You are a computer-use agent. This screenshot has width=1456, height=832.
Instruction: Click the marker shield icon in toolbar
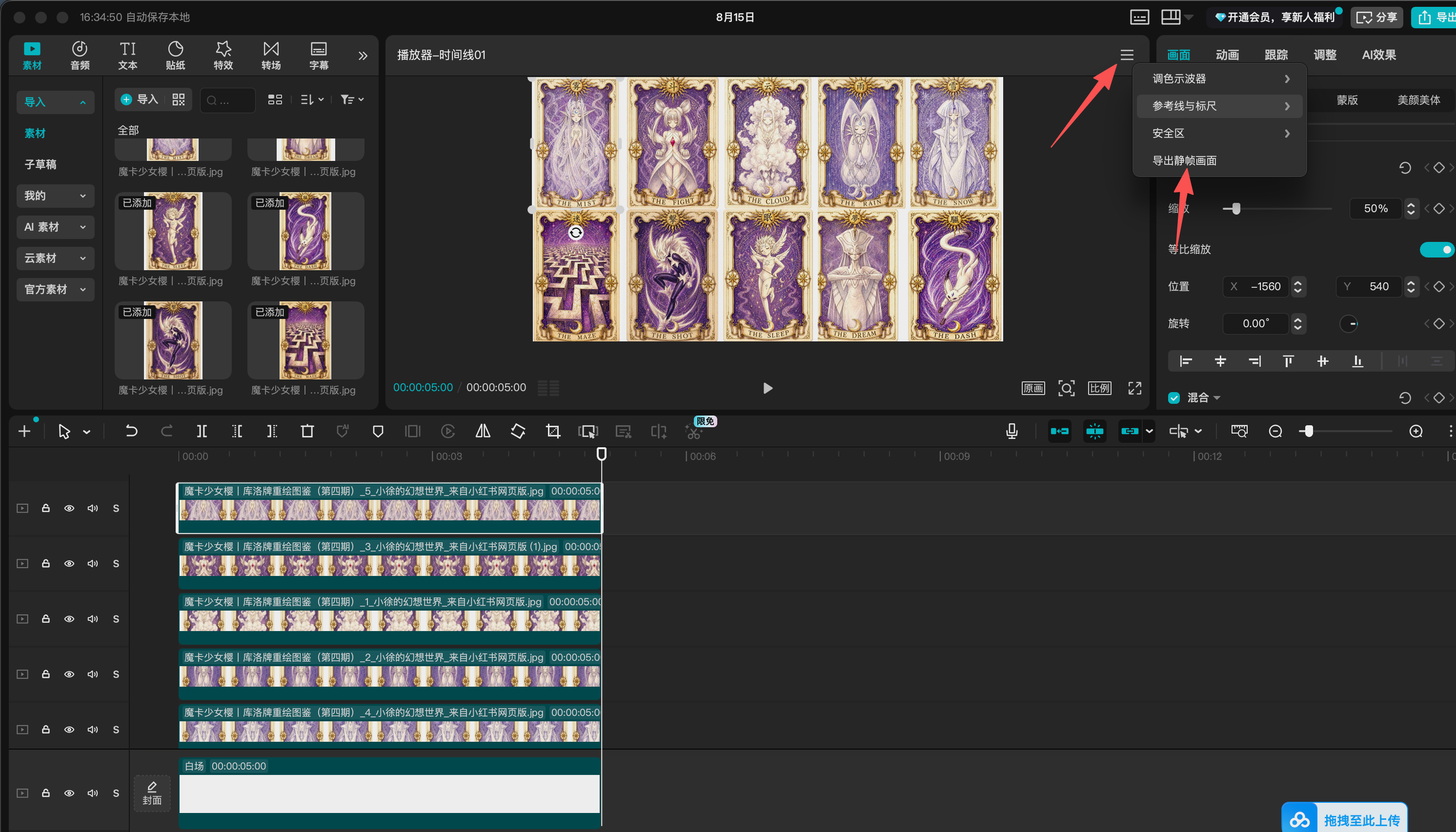tap(378, 431)
